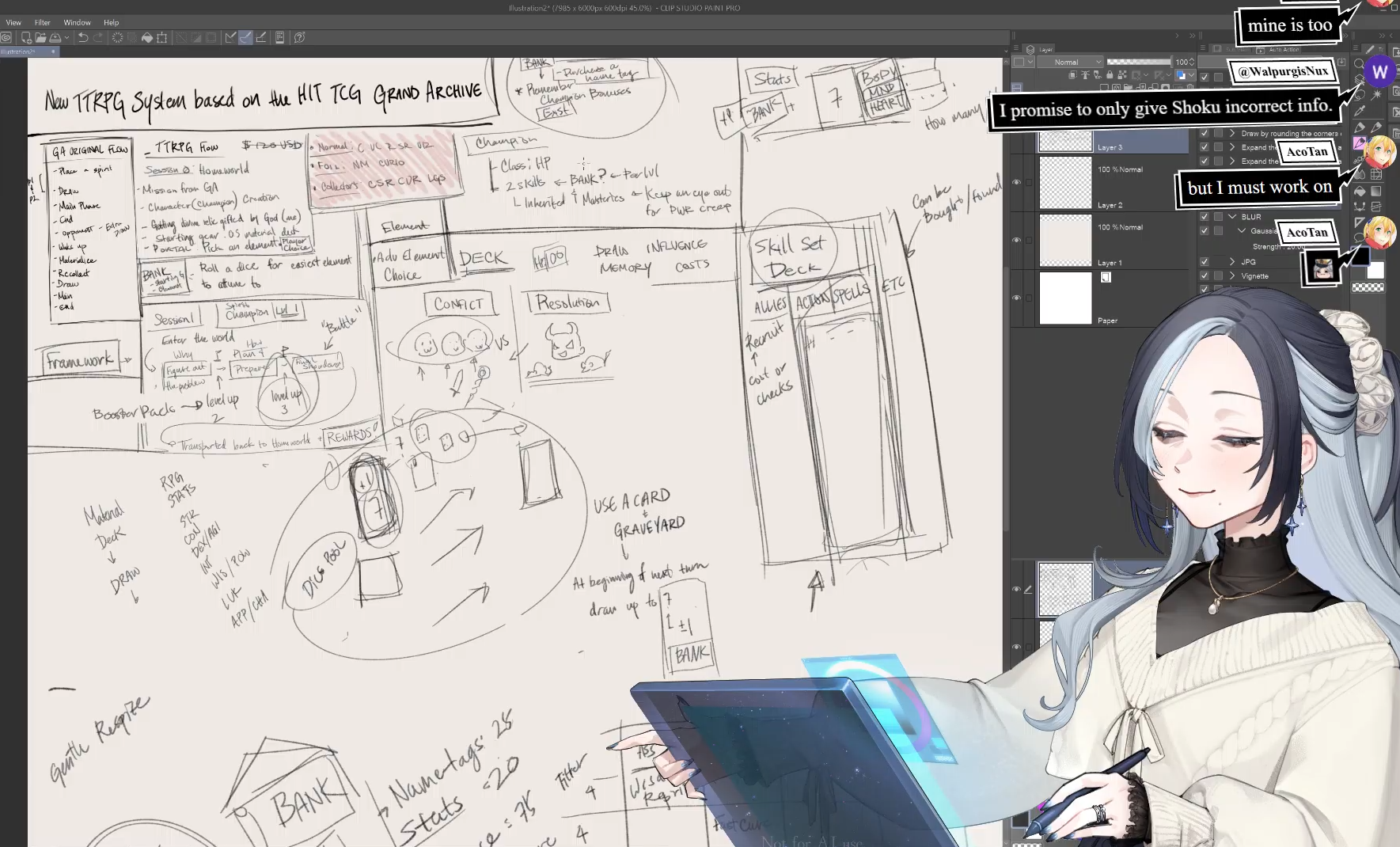The height and width of the screenshot is (847, 1400).
Task: Hide the Paper layer eye icon
Action: (x=1016, y=298)
